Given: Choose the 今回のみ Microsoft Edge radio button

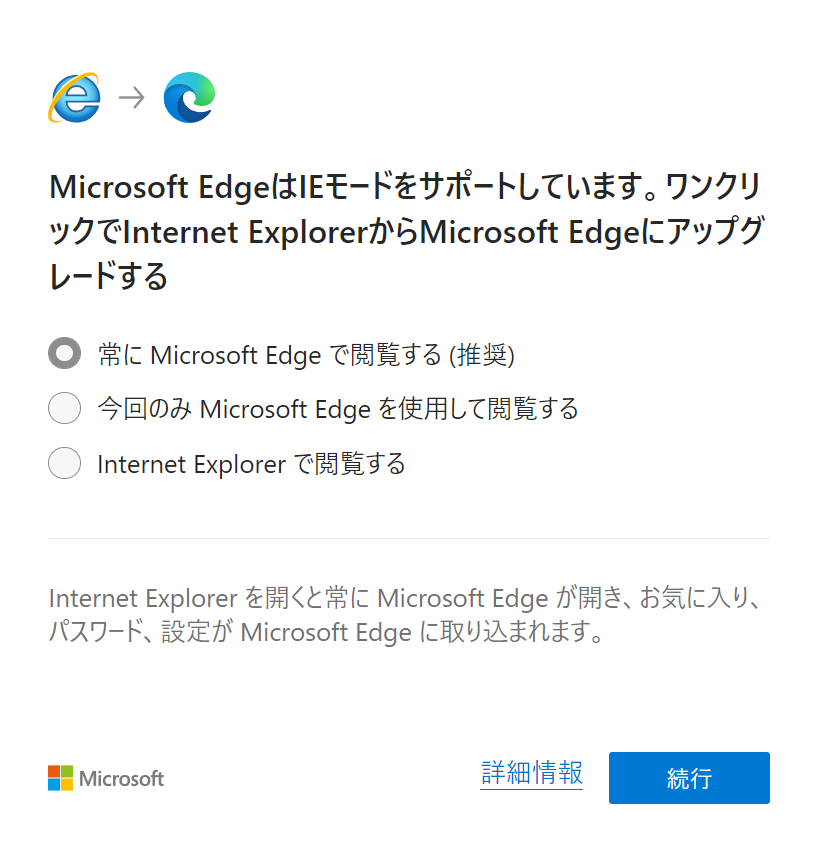Looking at the screenshot, I should tap(64, 408).
